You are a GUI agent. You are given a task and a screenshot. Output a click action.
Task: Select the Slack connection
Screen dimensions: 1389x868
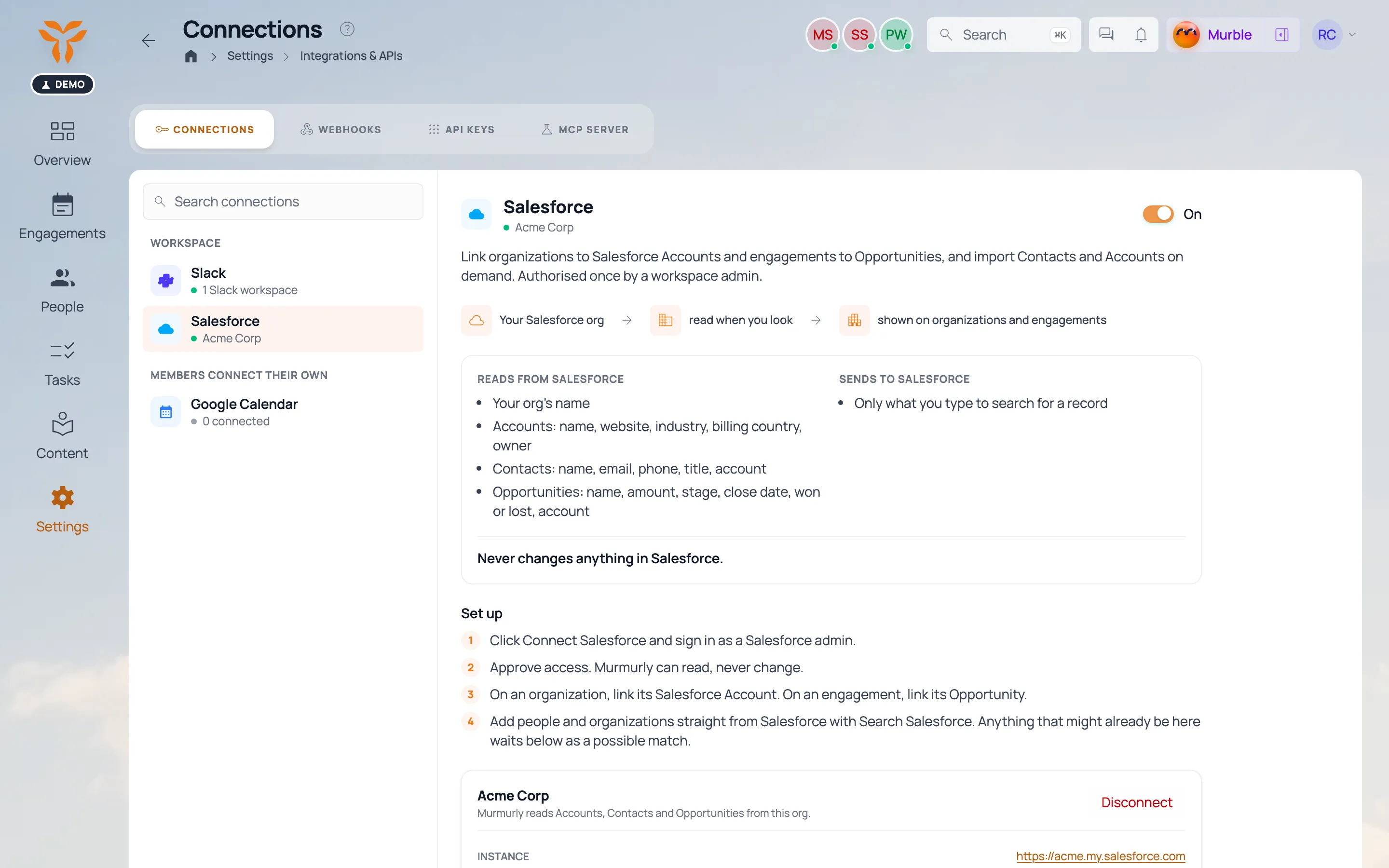click(x=283, y=281)
